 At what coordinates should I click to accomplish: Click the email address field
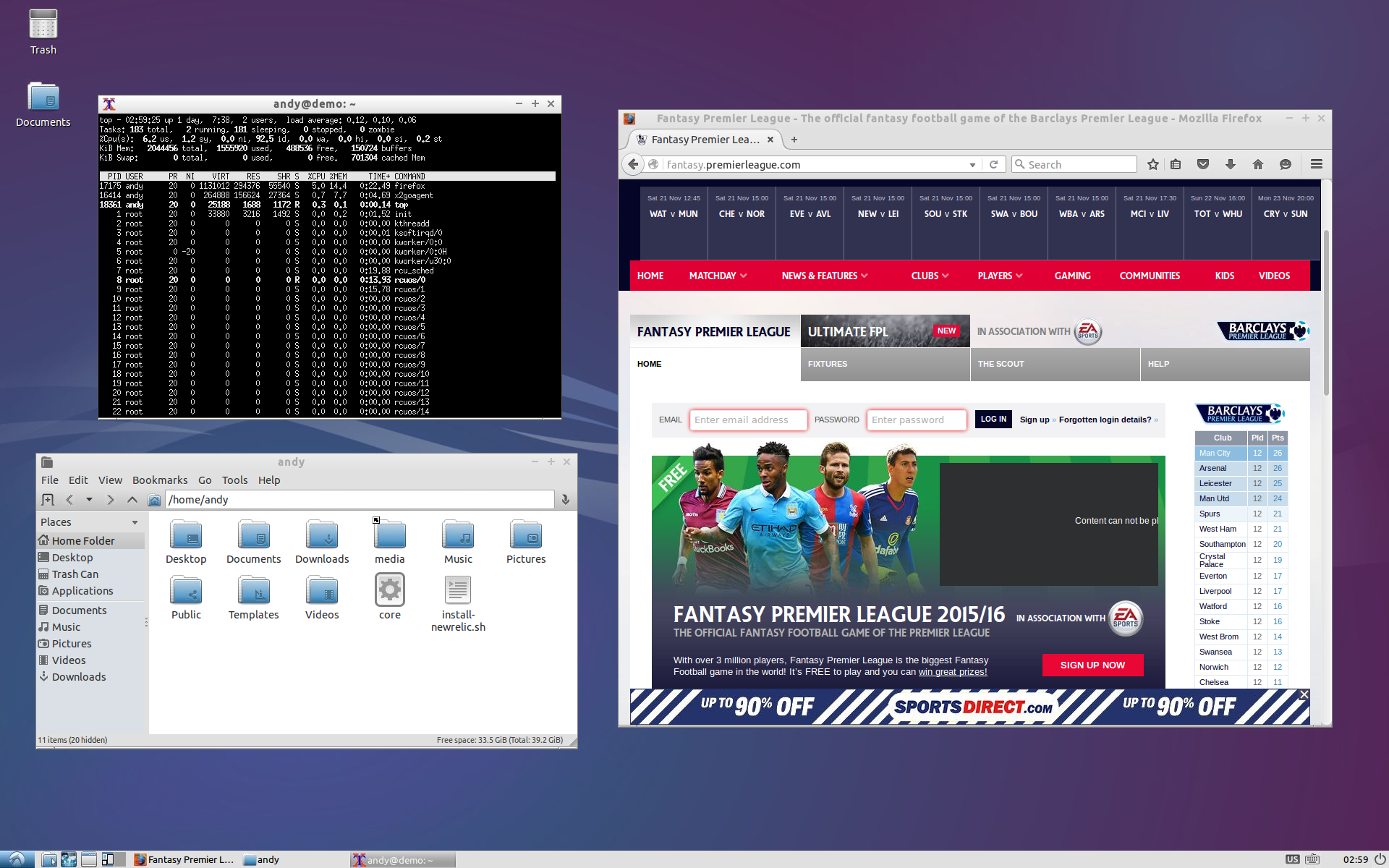click(x=748, y=420)
